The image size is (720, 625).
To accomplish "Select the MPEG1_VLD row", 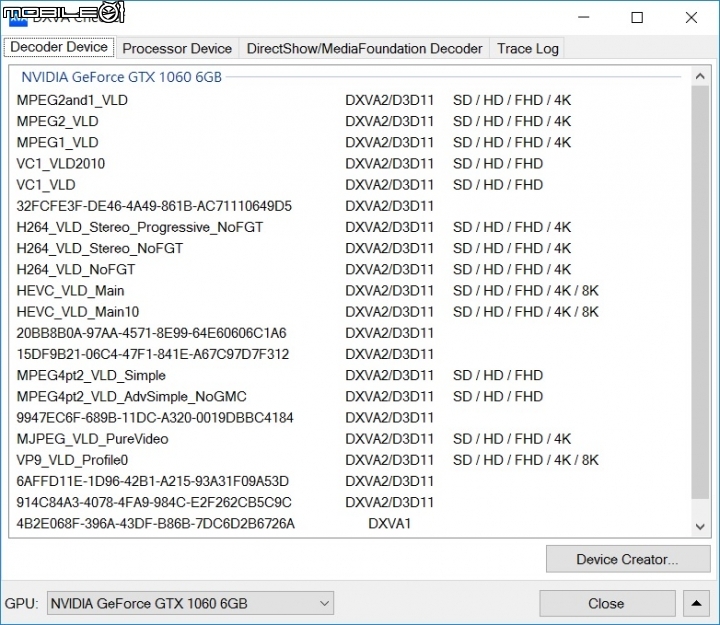I will point(349,142).
